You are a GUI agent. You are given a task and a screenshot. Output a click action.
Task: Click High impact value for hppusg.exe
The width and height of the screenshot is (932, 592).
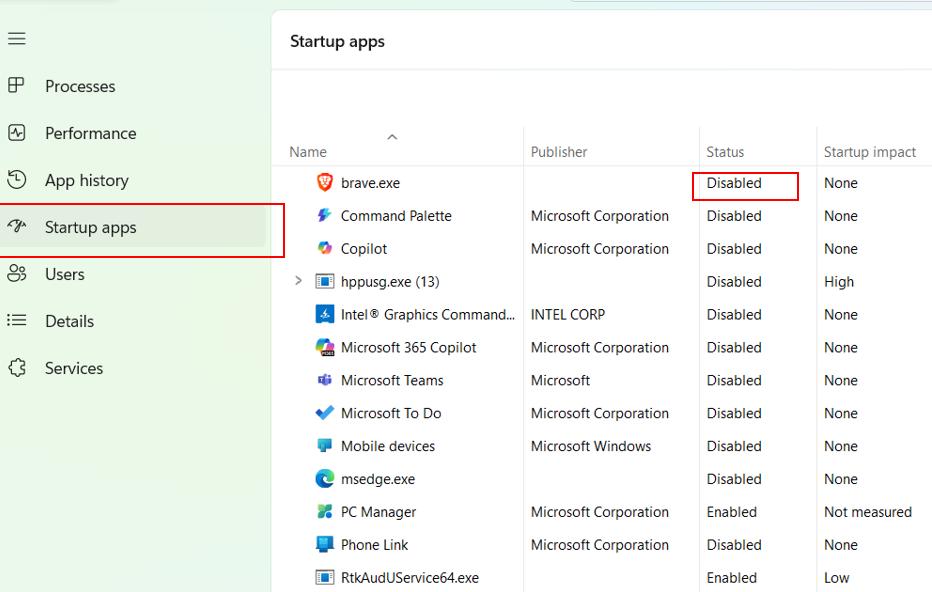(839, 282)
